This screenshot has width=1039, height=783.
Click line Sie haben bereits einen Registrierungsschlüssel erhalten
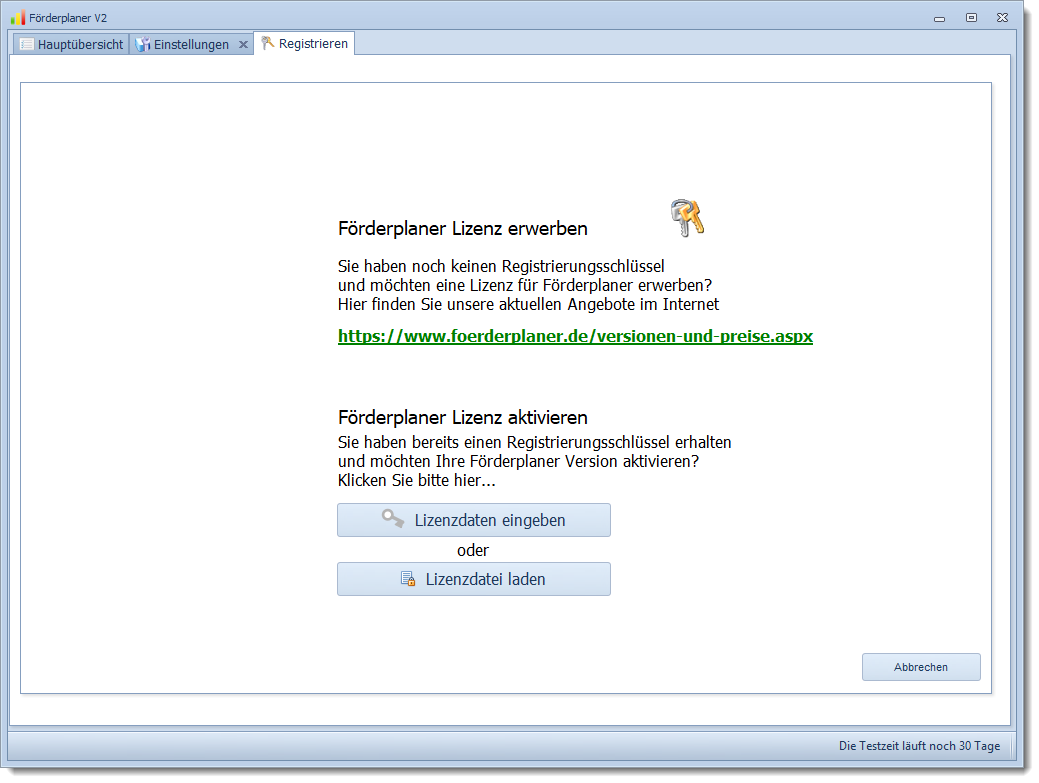click(x=535, y=443)
